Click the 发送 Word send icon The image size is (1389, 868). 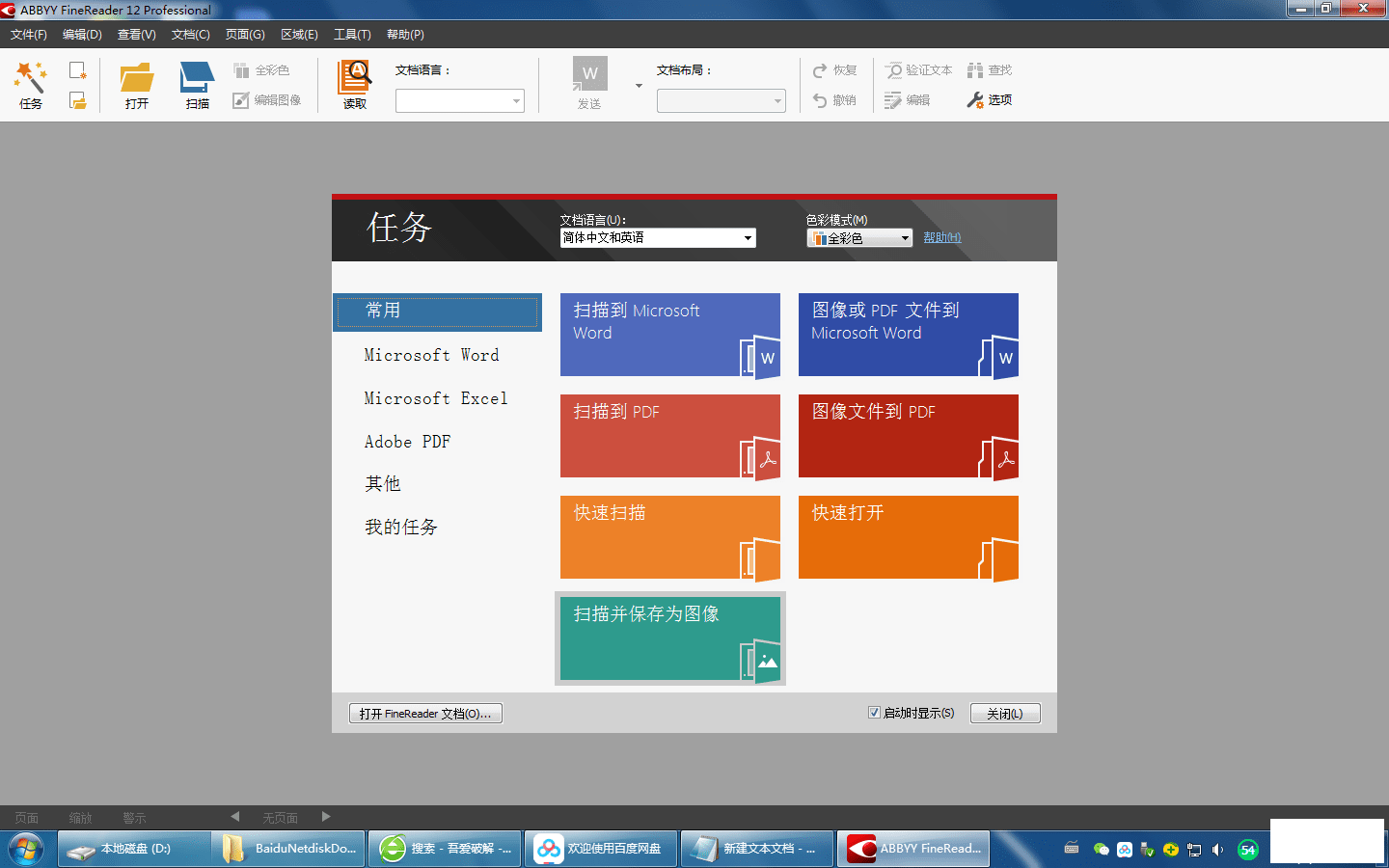[589, 85]
